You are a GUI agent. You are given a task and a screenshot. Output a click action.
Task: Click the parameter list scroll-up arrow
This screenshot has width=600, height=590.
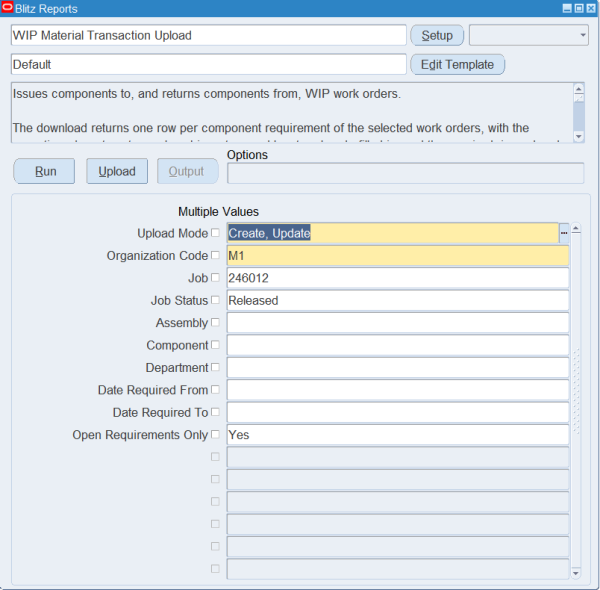pyautogui.click(x=576, y=229)
